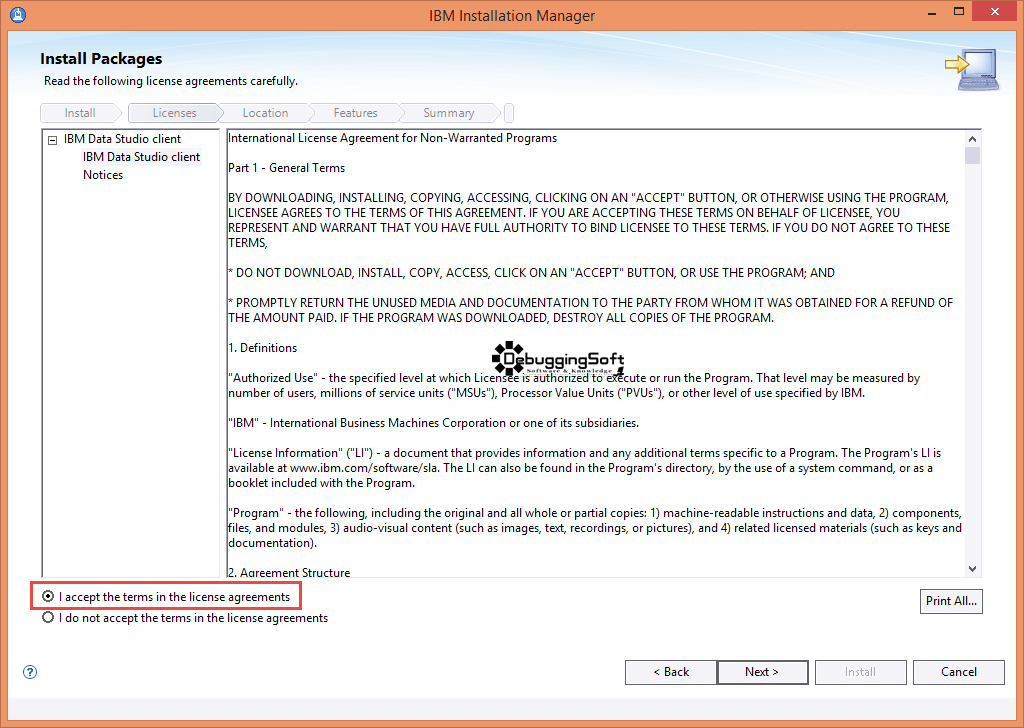Go back with the < Back button
Screen dimensions: 1024x728
click(x=671, y=672)
